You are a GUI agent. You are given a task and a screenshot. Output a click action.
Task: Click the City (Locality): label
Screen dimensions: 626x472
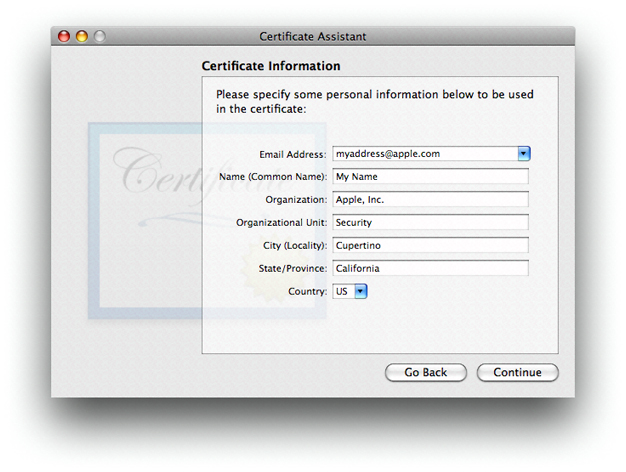point(295,246)
